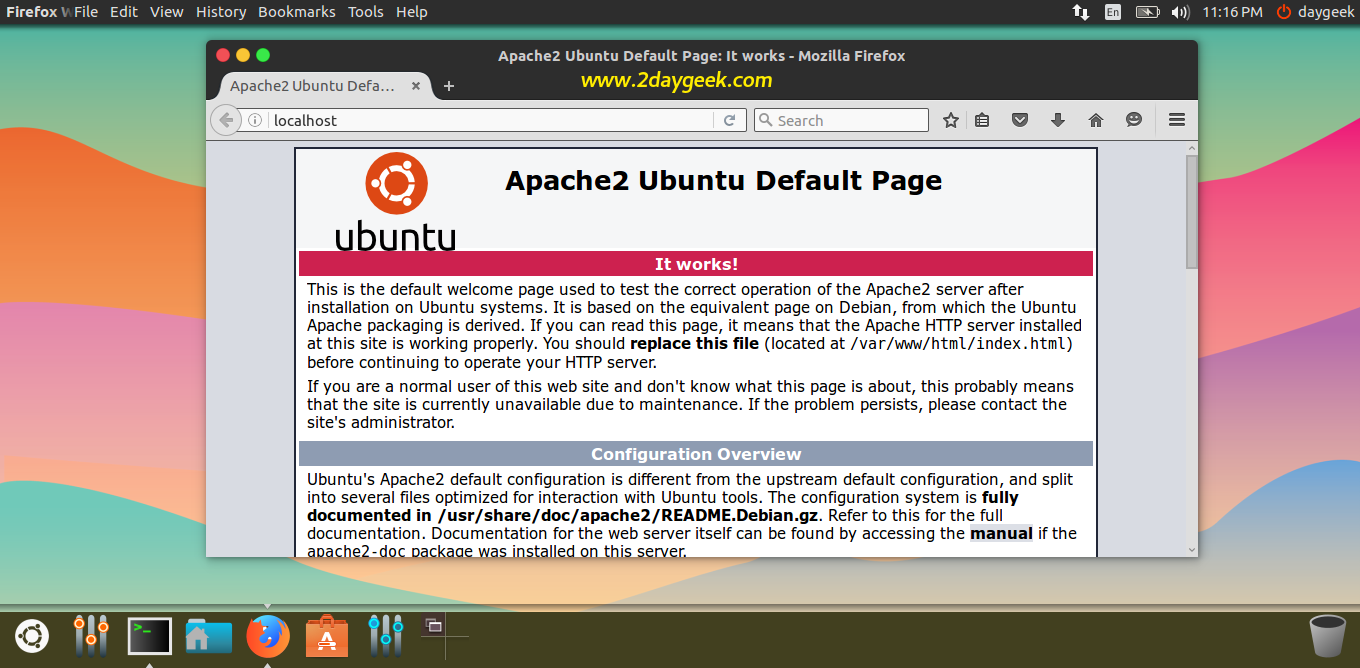Open the workspace switcher icon in dock
This screenshot has width=1360, height=668.
pos(434,625)
